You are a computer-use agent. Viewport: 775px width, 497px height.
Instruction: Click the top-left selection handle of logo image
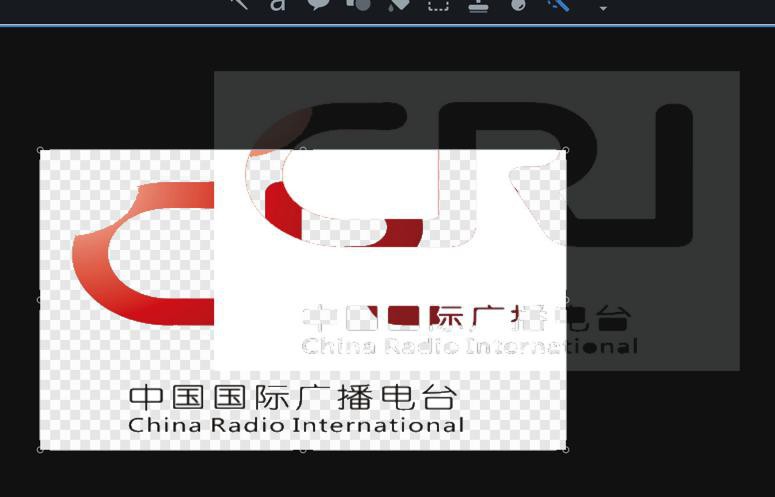40,150
